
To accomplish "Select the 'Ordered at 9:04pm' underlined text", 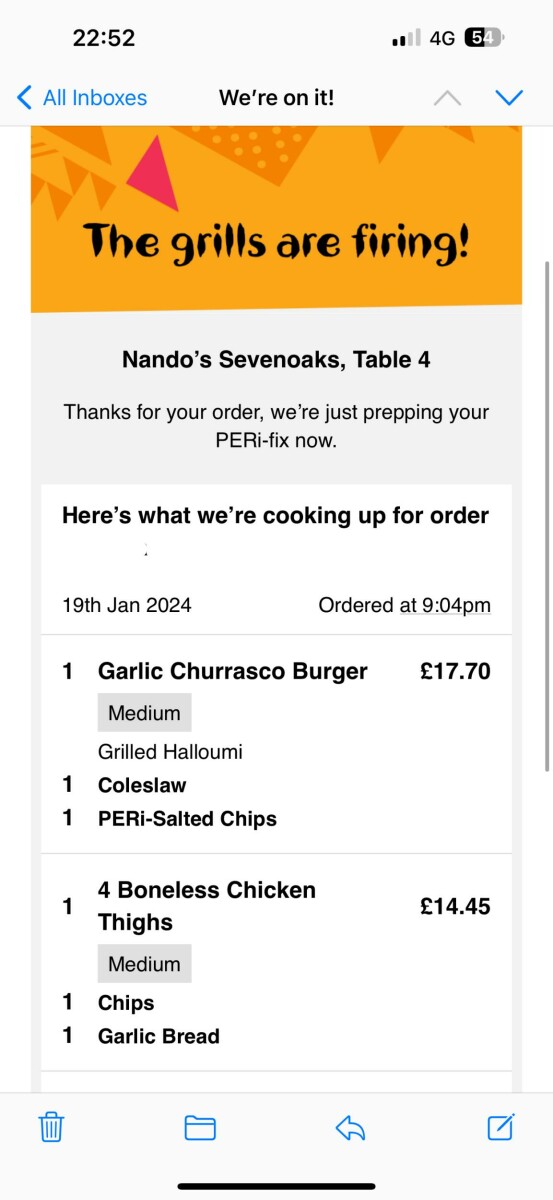I will 404,605.
